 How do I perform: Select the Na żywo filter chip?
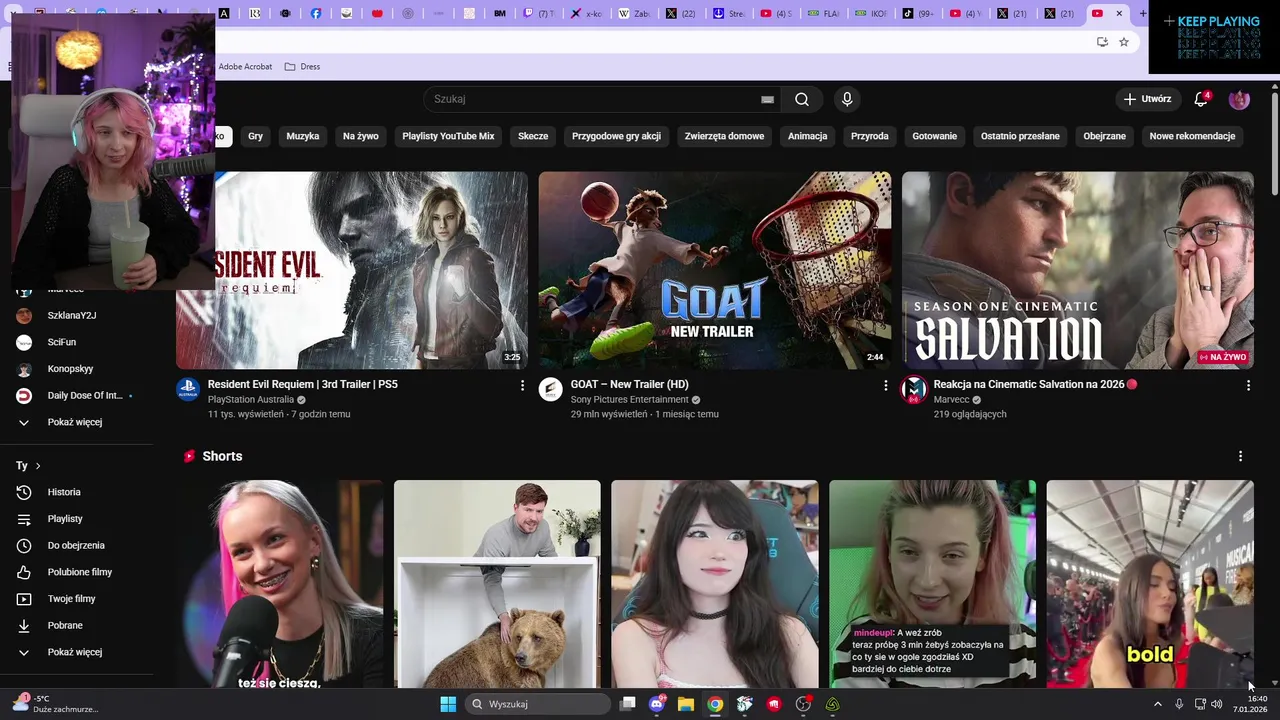point(361,136)
